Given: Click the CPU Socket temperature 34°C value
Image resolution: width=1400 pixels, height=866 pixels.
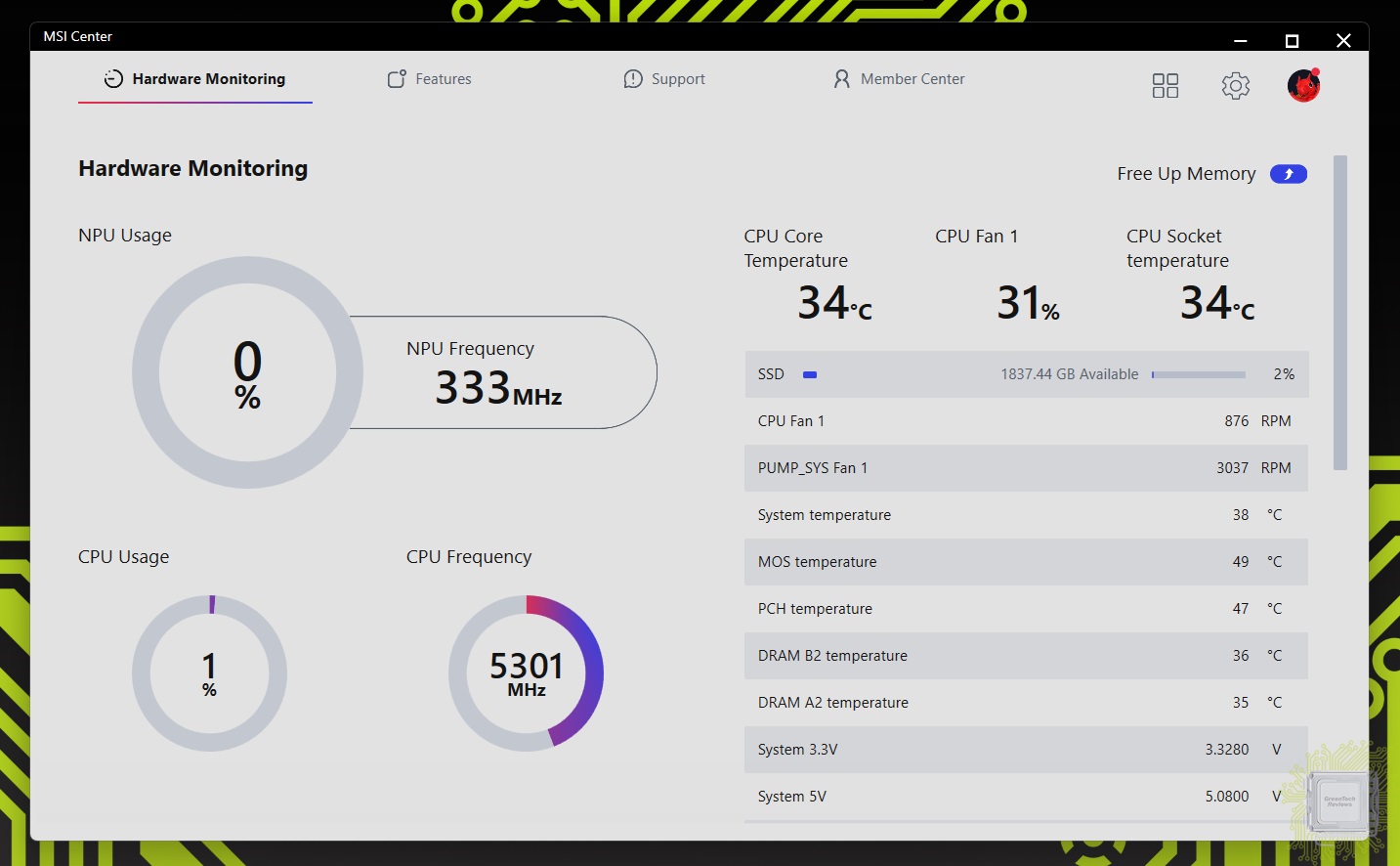Looking at the screenshot, I should pos(1217,303).
